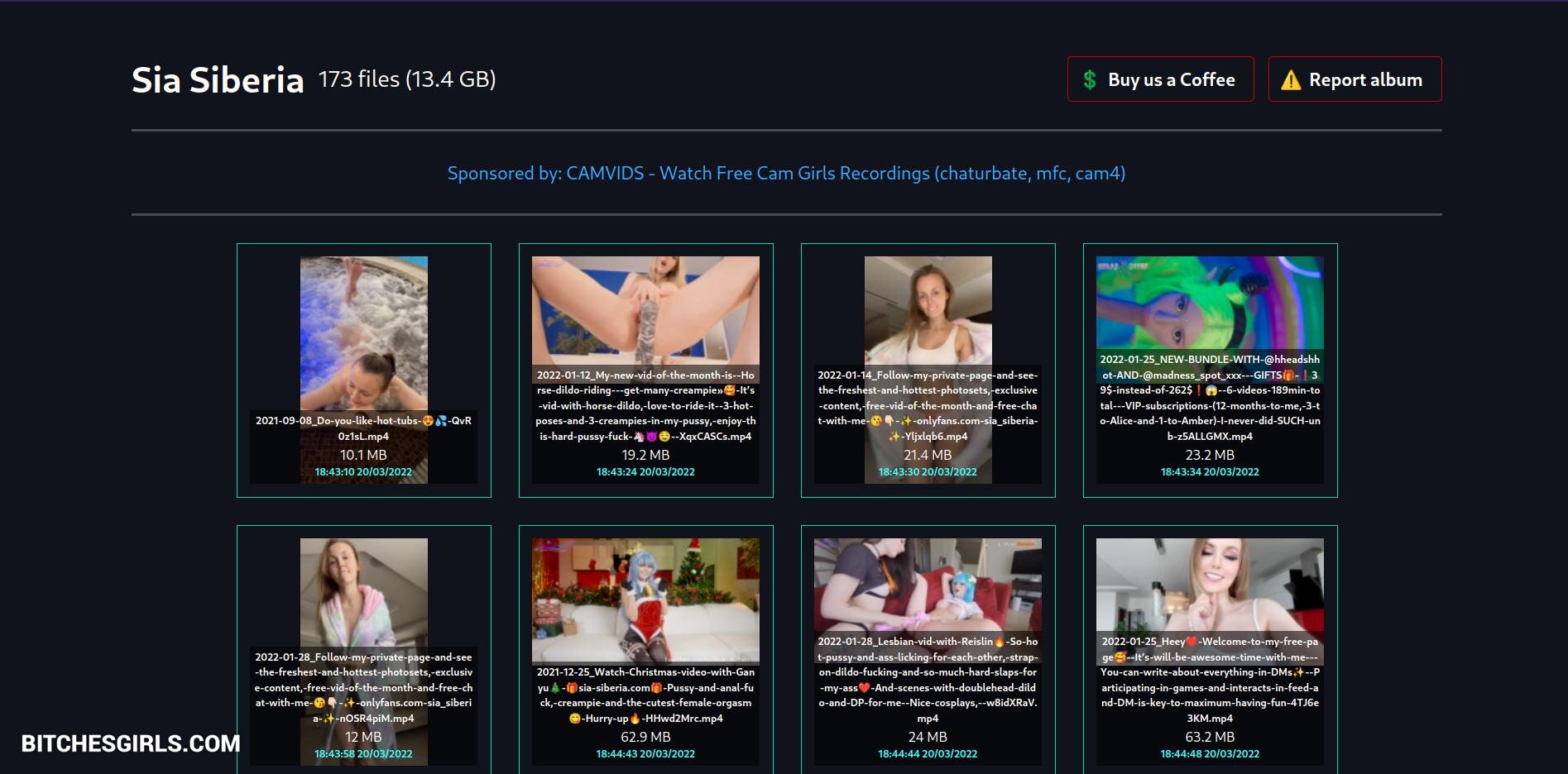Viewport: 1568px width, 774px height.
Task: Click the Sia Siberia album title
Action: tap(218, 80)
